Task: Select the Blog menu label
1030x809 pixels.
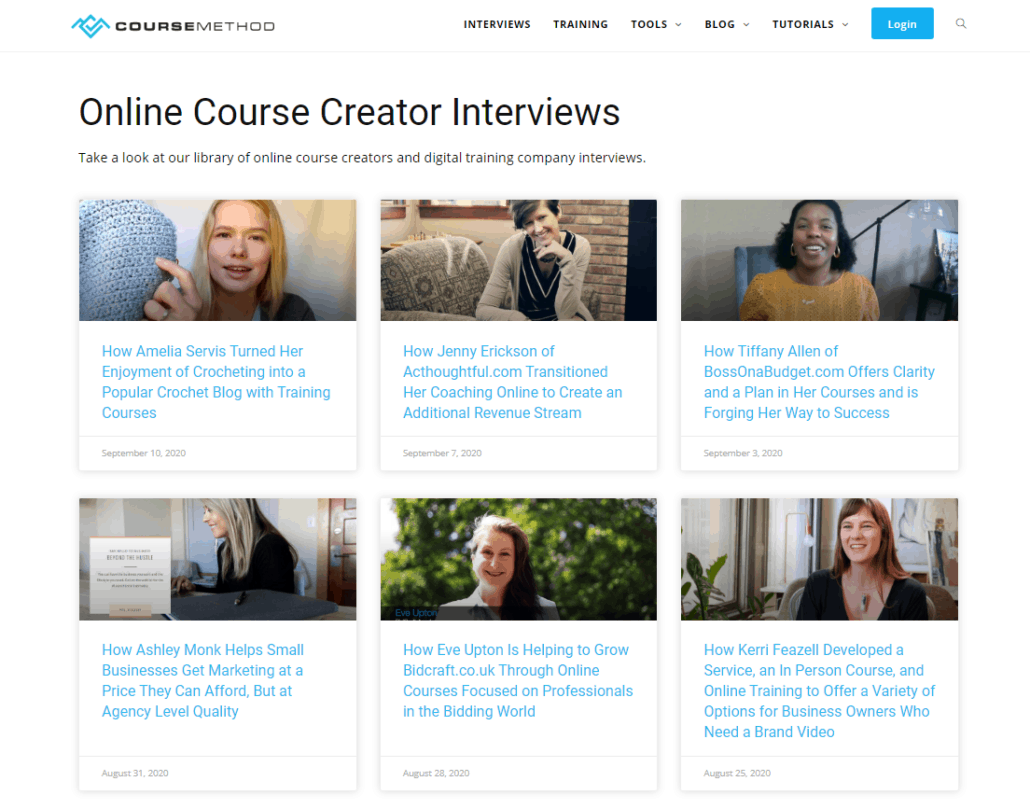Action: click(x=719, y=24)
